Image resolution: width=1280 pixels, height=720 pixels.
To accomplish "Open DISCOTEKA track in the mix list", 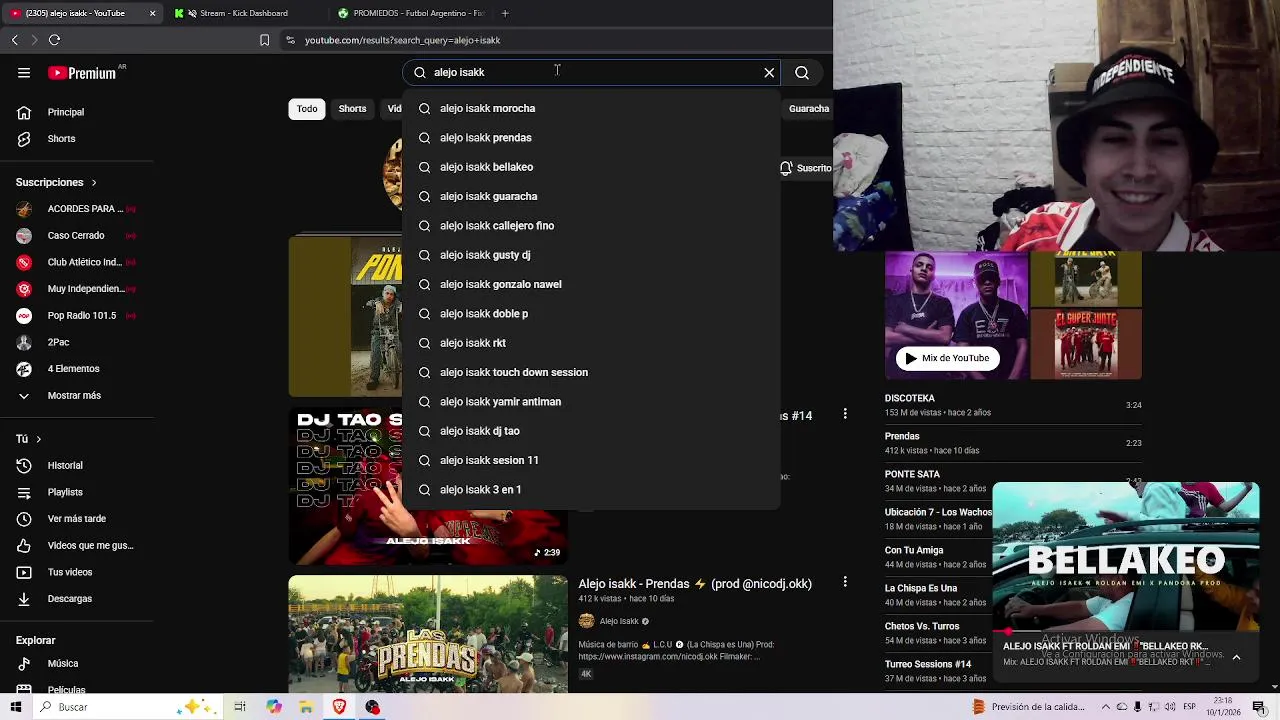I will [1013, 405].
